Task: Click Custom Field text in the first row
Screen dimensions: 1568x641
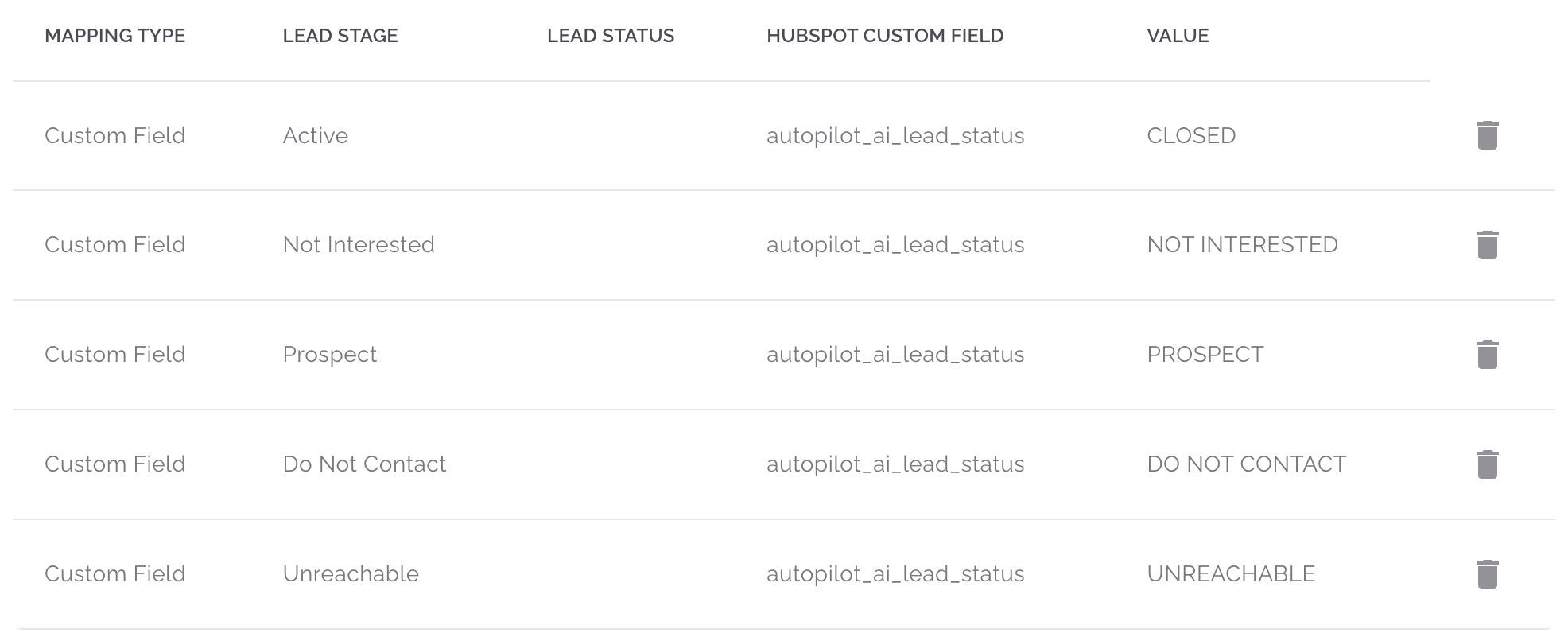Action: coord(115,135)
